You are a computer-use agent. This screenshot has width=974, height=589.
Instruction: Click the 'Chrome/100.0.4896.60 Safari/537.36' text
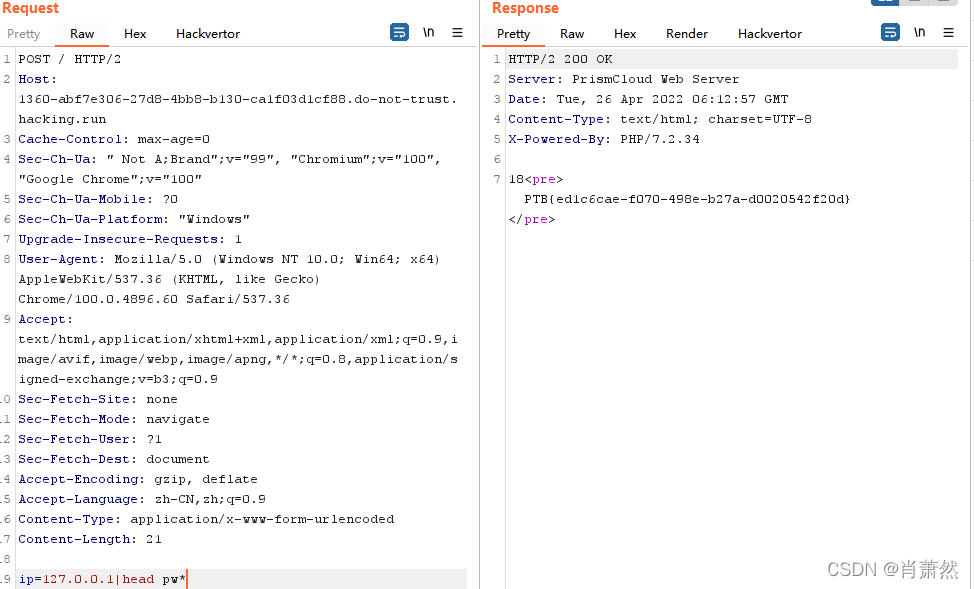[x=153, y=299]
